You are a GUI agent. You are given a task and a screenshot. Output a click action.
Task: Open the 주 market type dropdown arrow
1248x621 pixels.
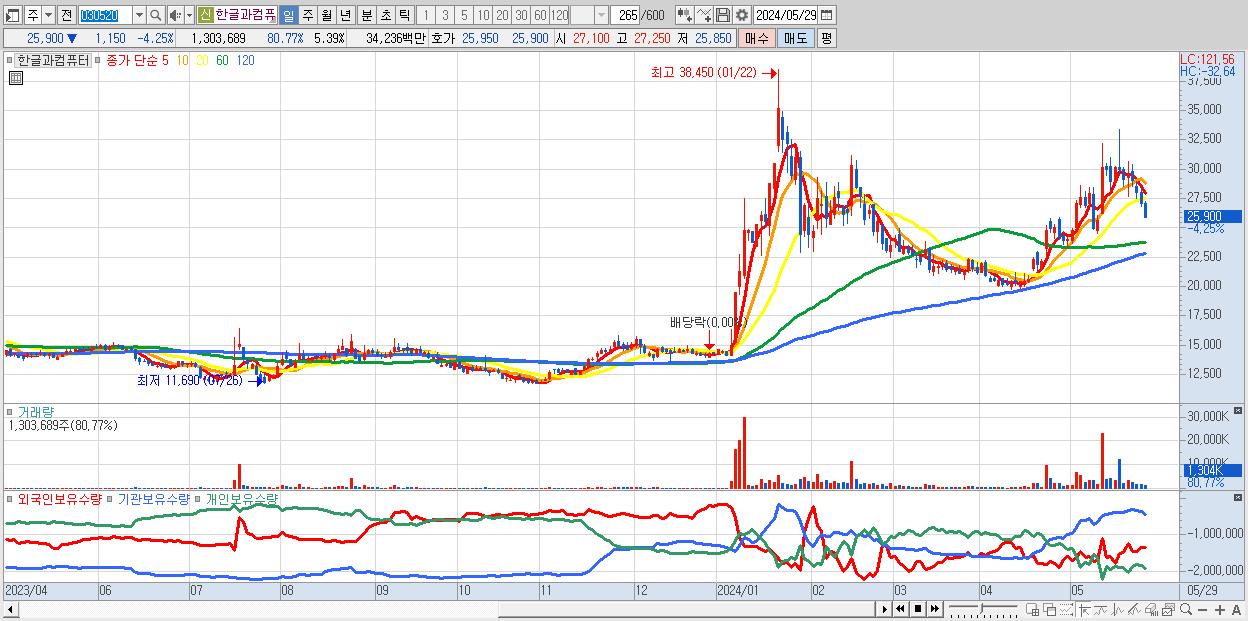click(x=48, y=15)
